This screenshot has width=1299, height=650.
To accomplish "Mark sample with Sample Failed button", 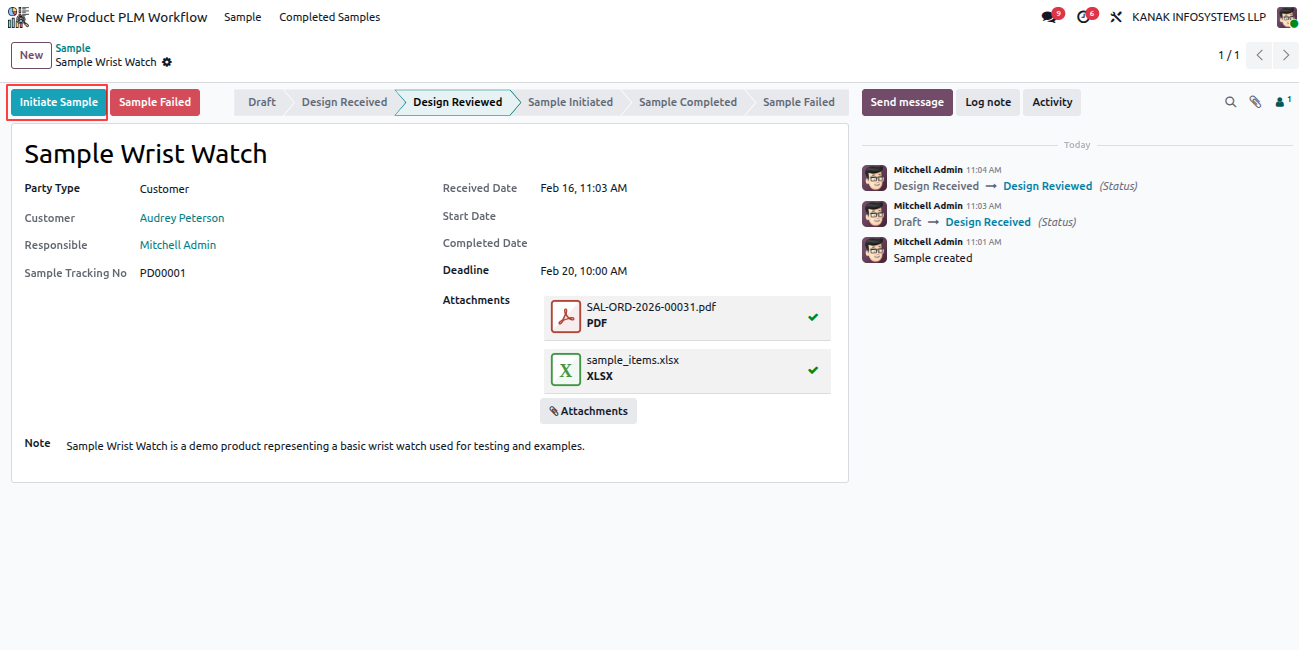I will click(x=155, y=102).
